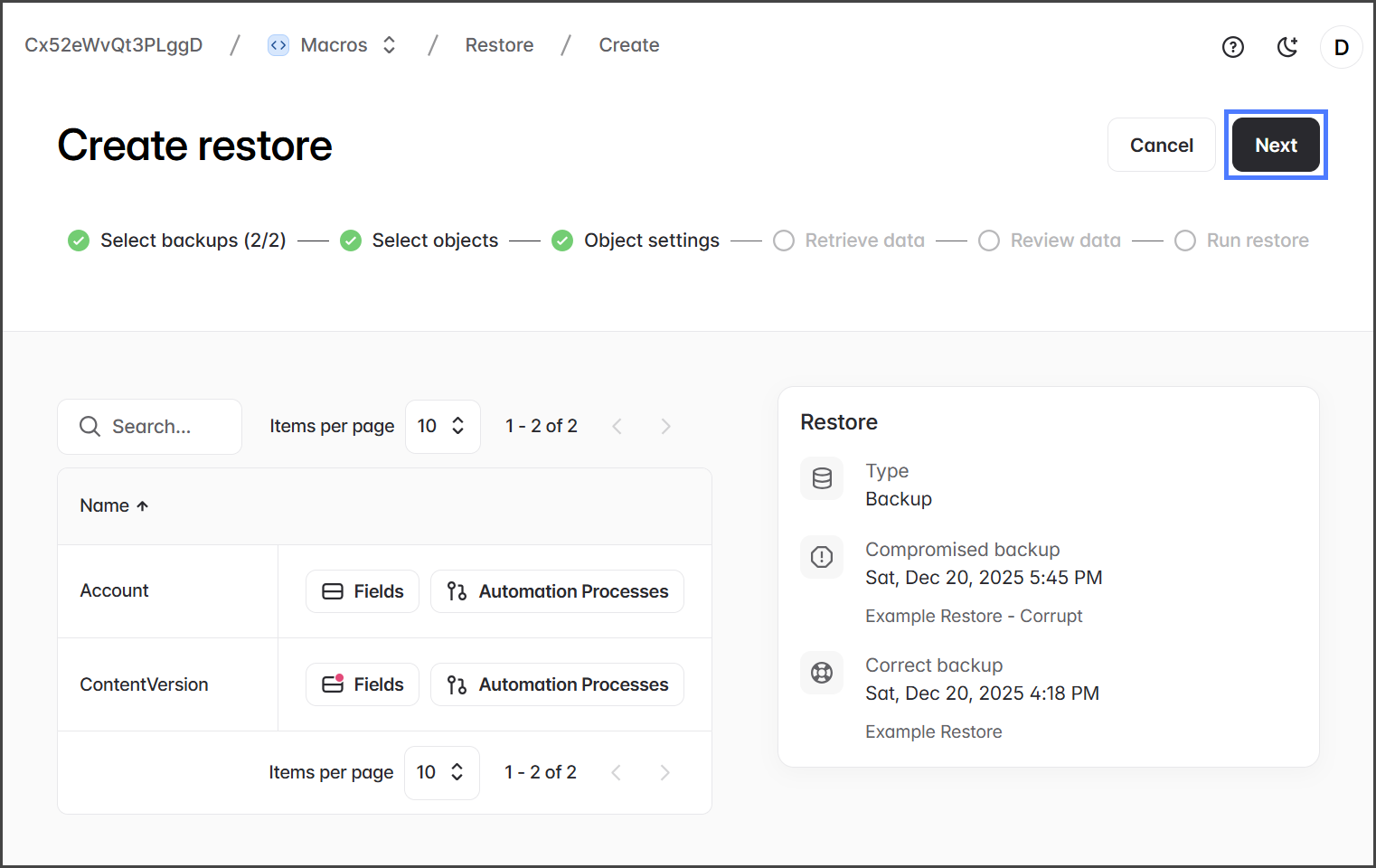The image size is (1376, 868).
Task: Focus the Search input field
Action: 167,427
